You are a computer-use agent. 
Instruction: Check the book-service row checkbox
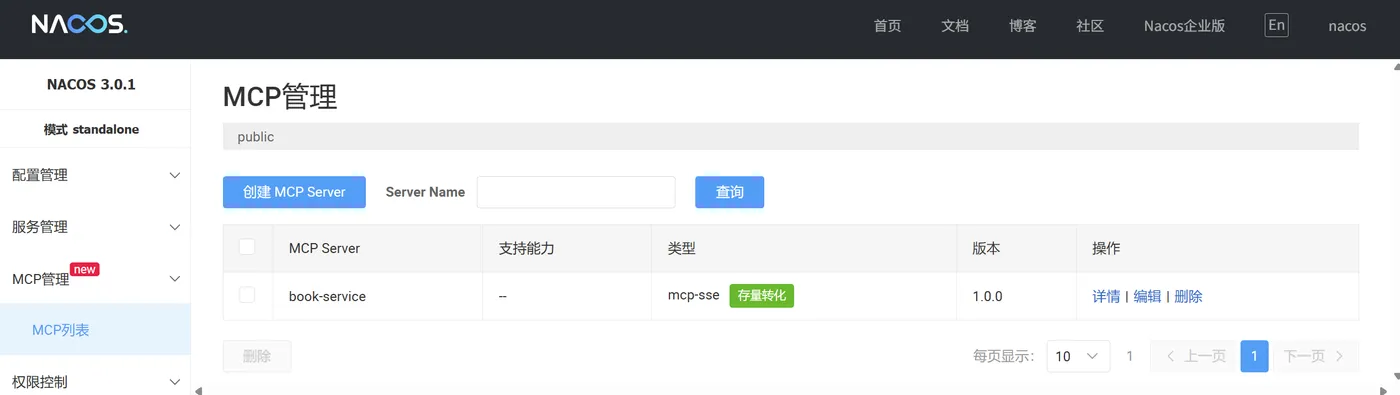click(247, 295)
